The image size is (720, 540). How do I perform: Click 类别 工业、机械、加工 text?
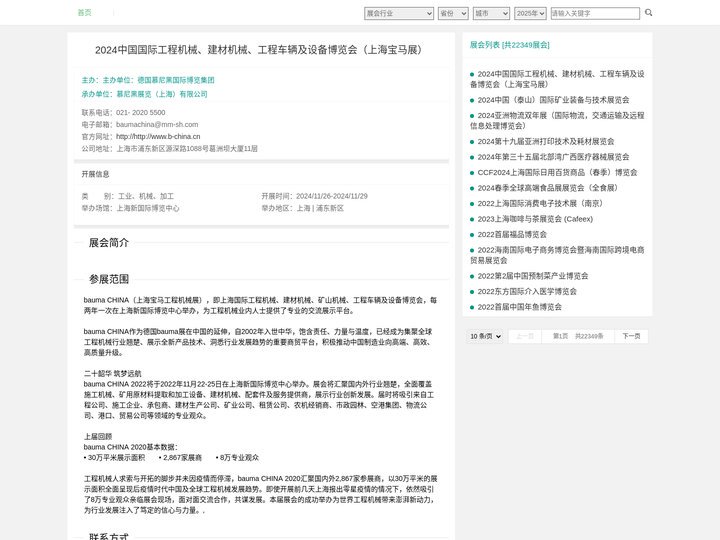pos(128,196)
